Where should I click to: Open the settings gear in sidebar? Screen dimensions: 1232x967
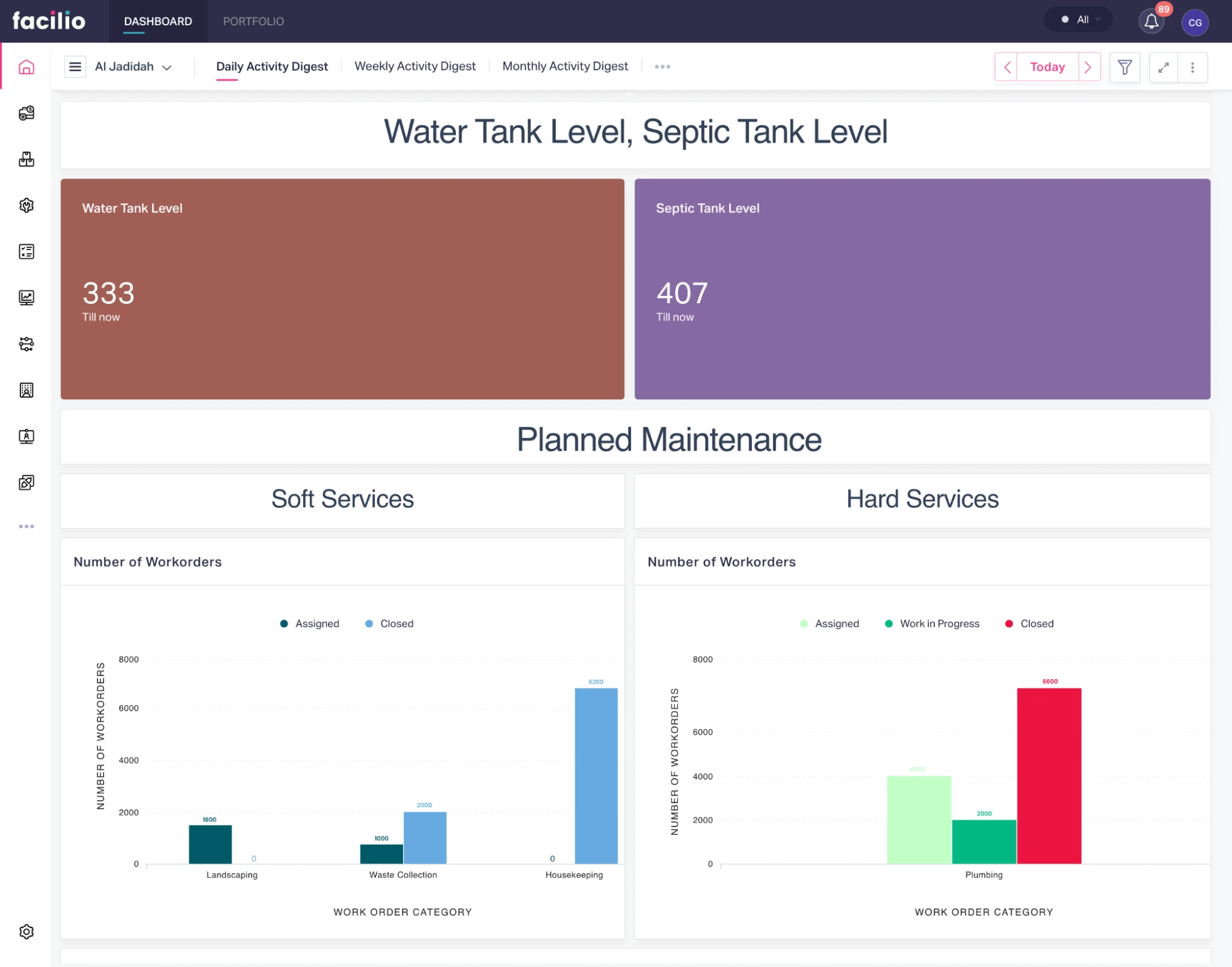(x=26, y=931)
